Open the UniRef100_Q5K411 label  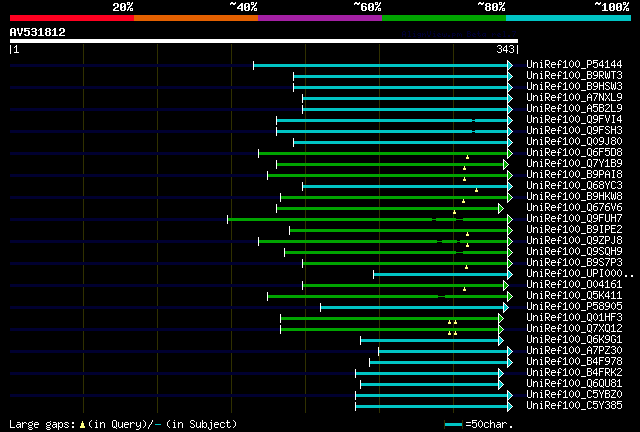tap(574, 296)
